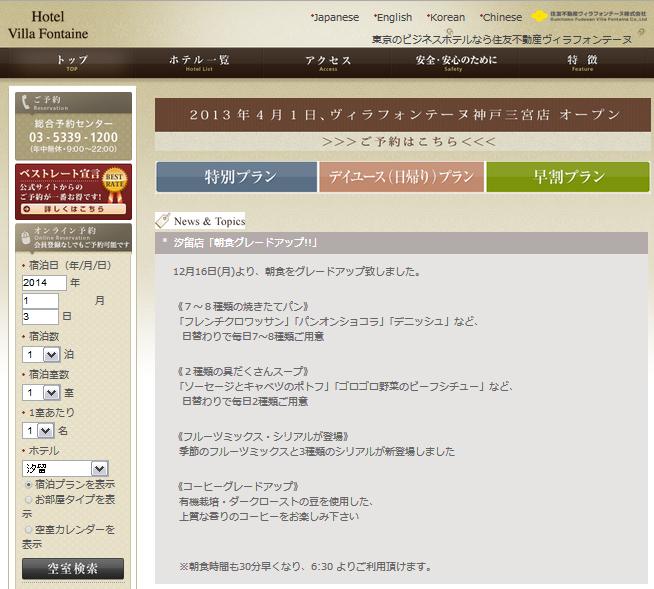This screenshot has height=589, width=654.
Task: Click the 《コーヒーグレードアップ》 text line
Action: 238,486
